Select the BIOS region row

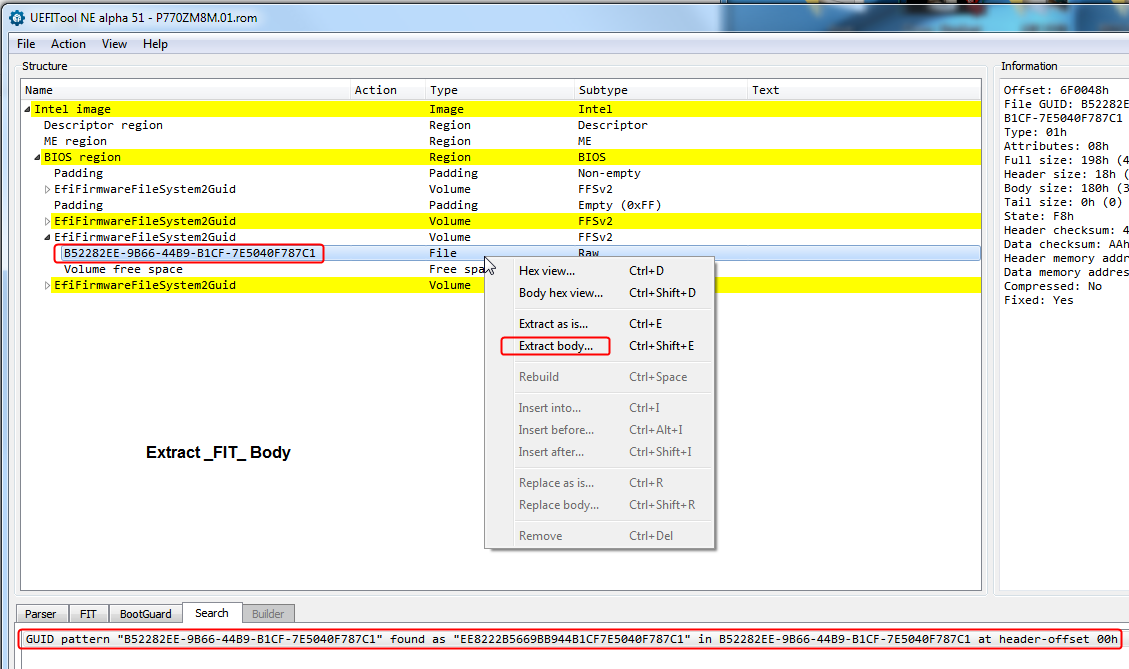point(501,157)
